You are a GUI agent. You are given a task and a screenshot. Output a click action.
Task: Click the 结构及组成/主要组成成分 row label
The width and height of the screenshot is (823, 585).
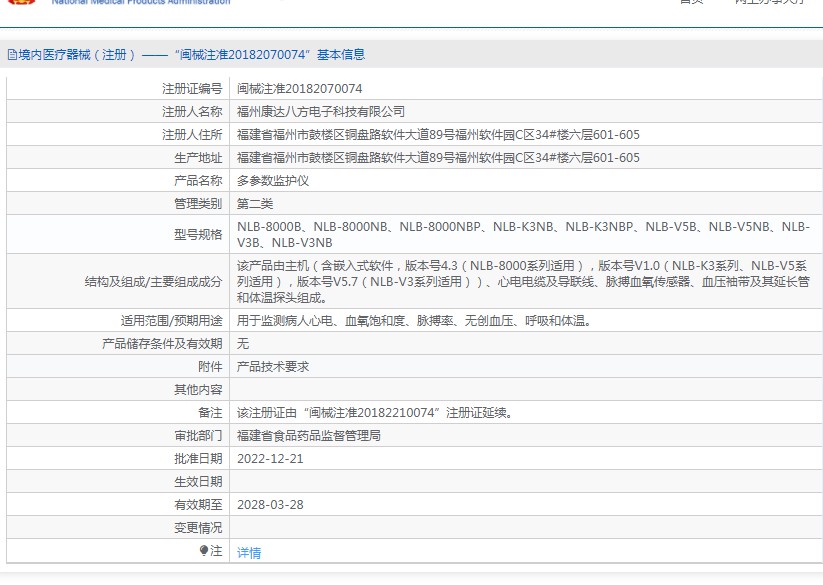click(x=153, y=282)
